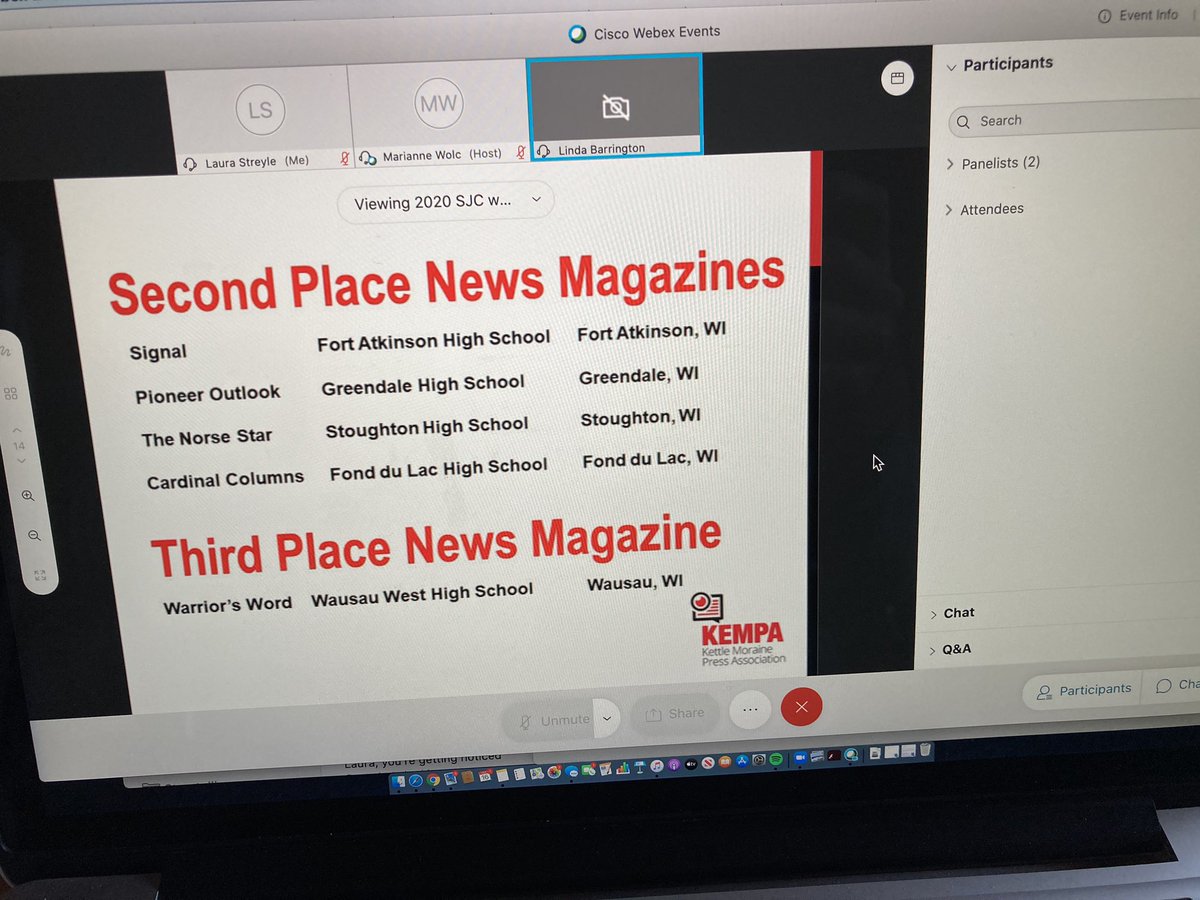Viewport: 1200px width, 900px height.
Task: Open slide thumbnails grid view
Action: click(x=11, y=393)
